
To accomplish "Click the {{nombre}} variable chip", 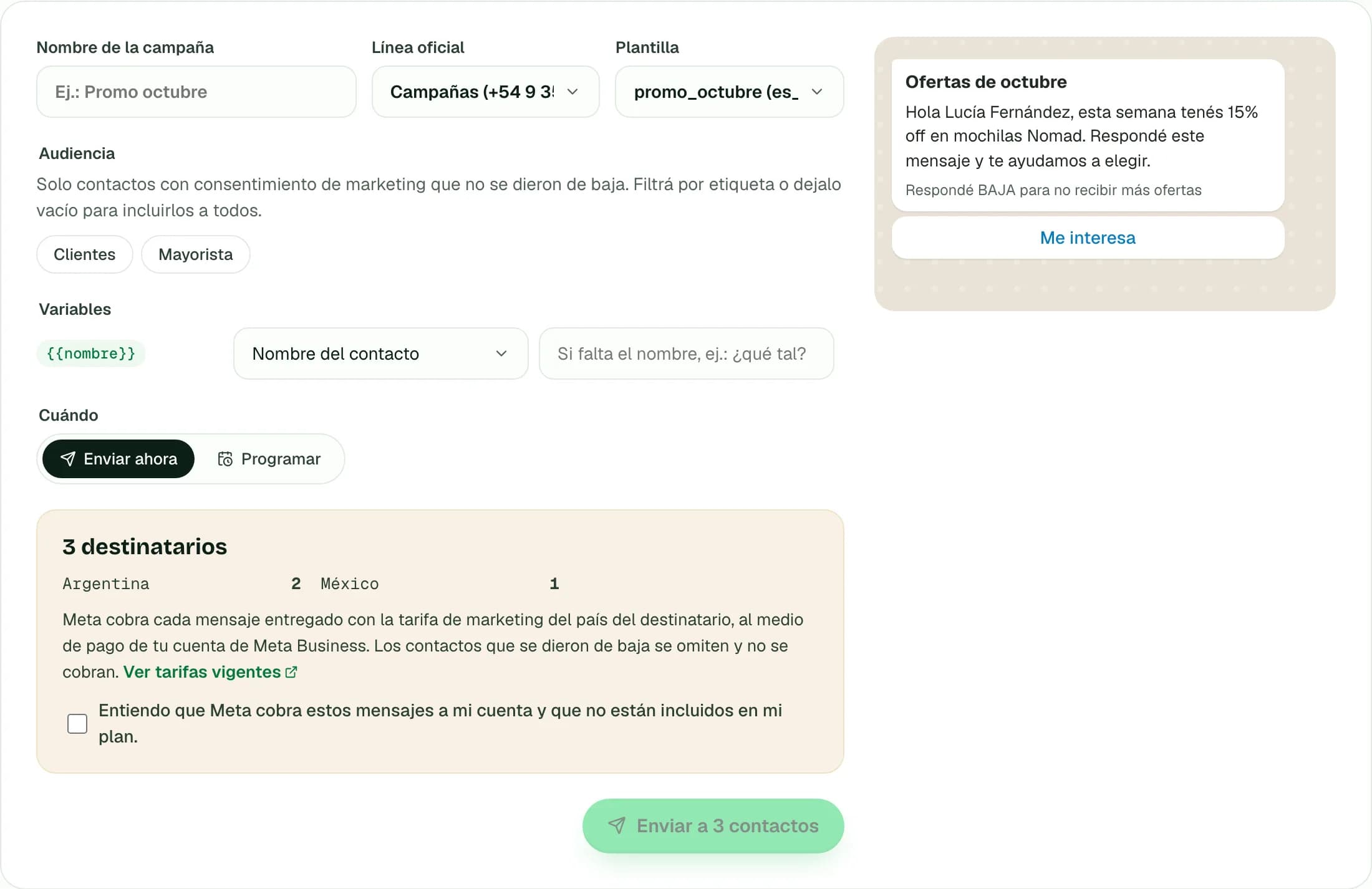I will pyautogui.click(x=91, y=353).
